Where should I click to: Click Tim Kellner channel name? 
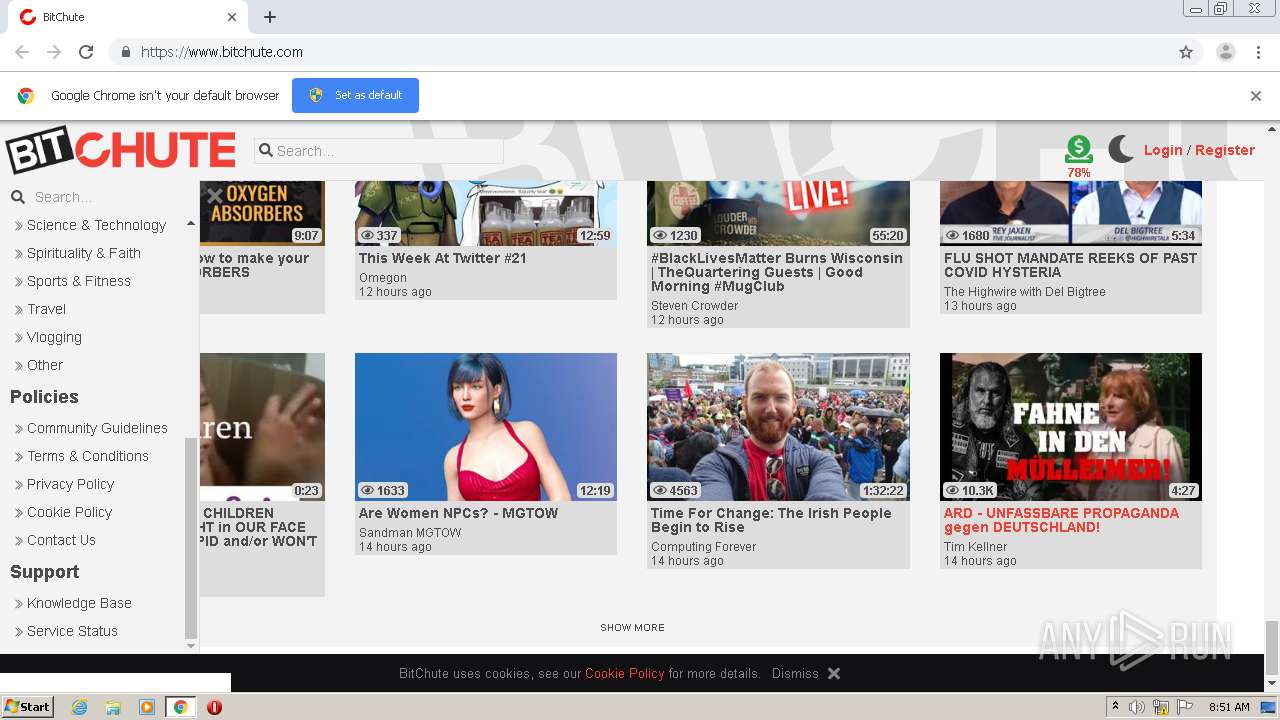(x=975, y=547)
